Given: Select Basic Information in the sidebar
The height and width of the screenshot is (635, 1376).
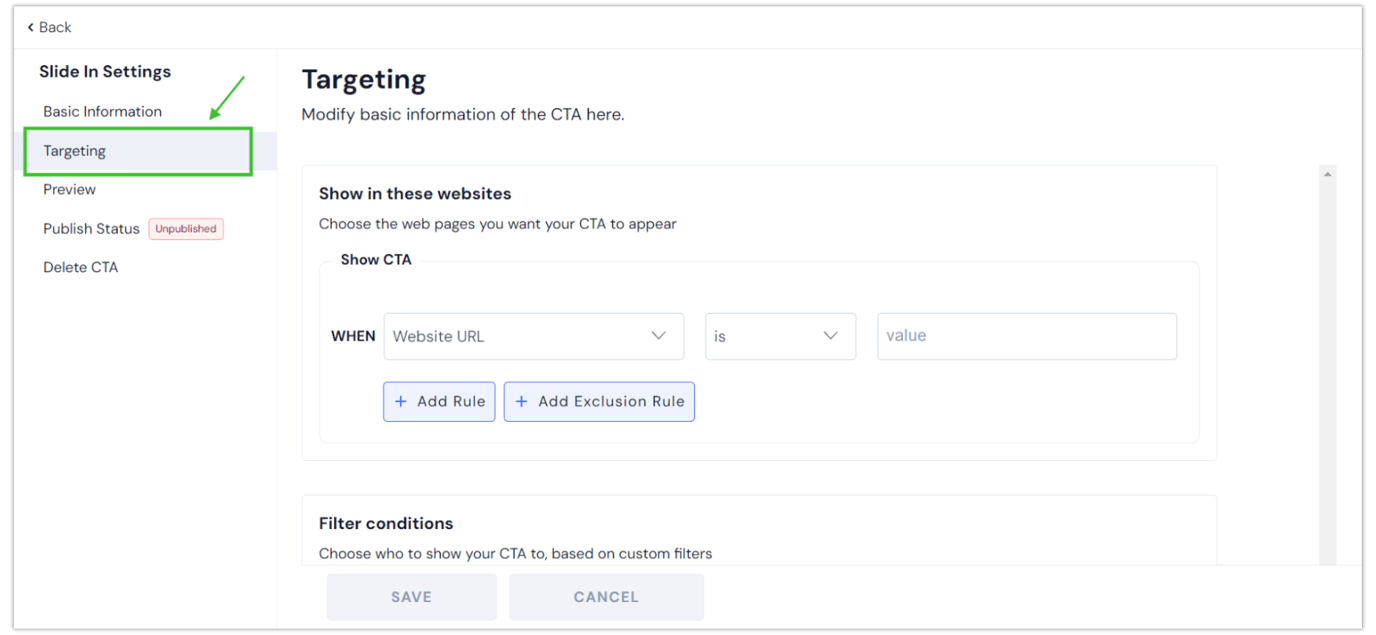Looking at the screenshot, I should pos(102,111).
